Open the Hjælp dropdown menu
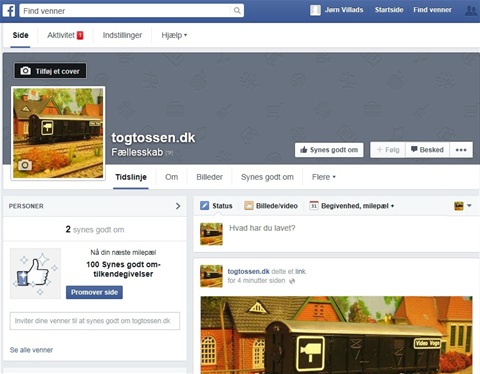This screenshot has width=480, height=374. [x=174, y=35]
